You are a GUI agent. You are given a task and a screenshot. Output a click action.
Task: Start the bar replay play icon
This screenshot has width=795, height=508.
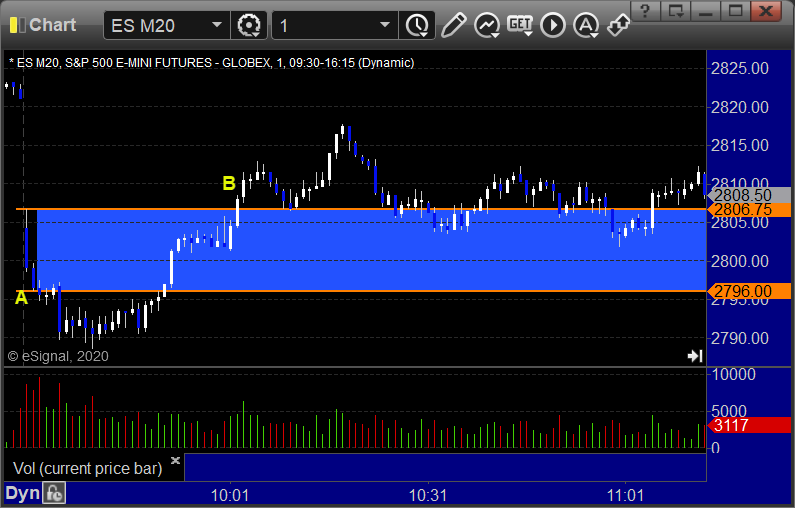click(x=553, y=25)
